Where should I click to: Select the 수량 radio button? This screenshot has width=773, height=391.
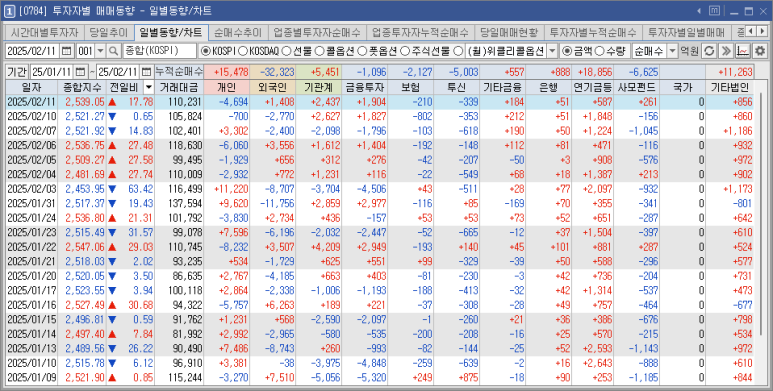click(x=599, y=51)
